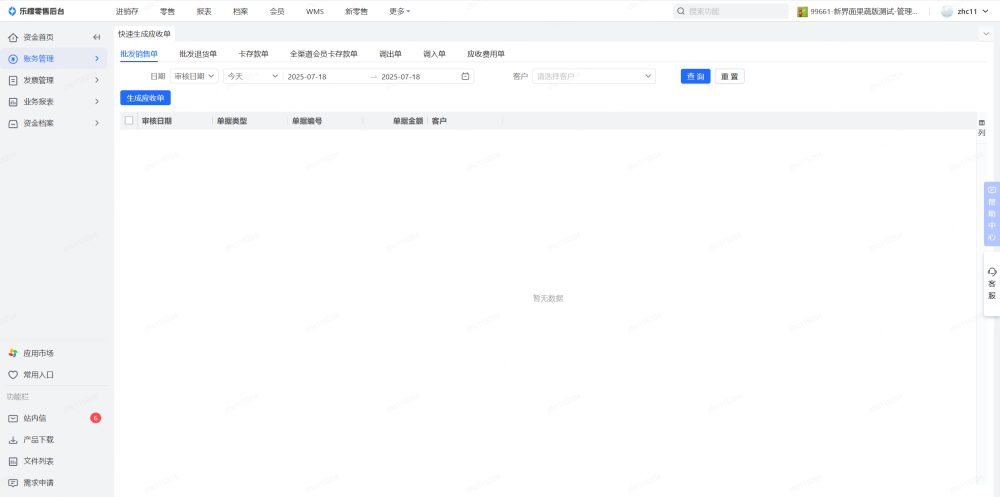Open column settings icon (列) beside table
This screenshot has width=1000, height=497.
point(981,123)
